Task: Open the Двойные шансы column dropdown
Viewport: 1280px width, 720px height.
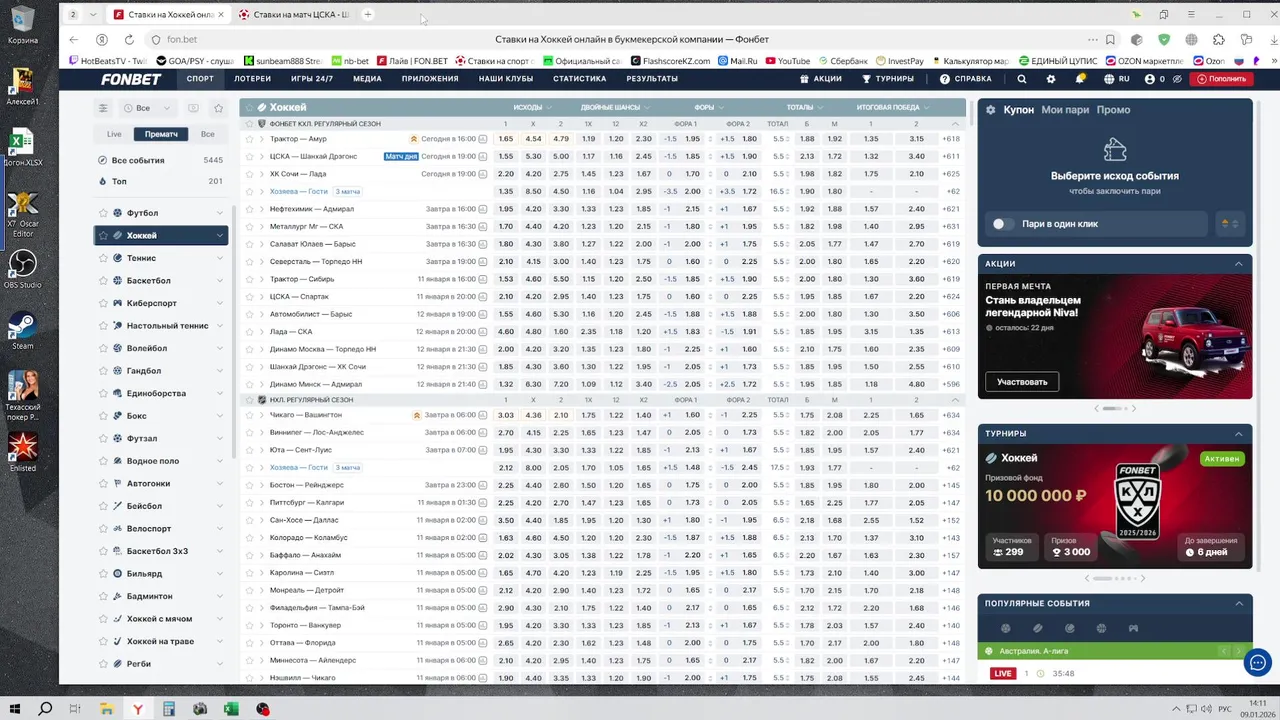Action: 615,107
